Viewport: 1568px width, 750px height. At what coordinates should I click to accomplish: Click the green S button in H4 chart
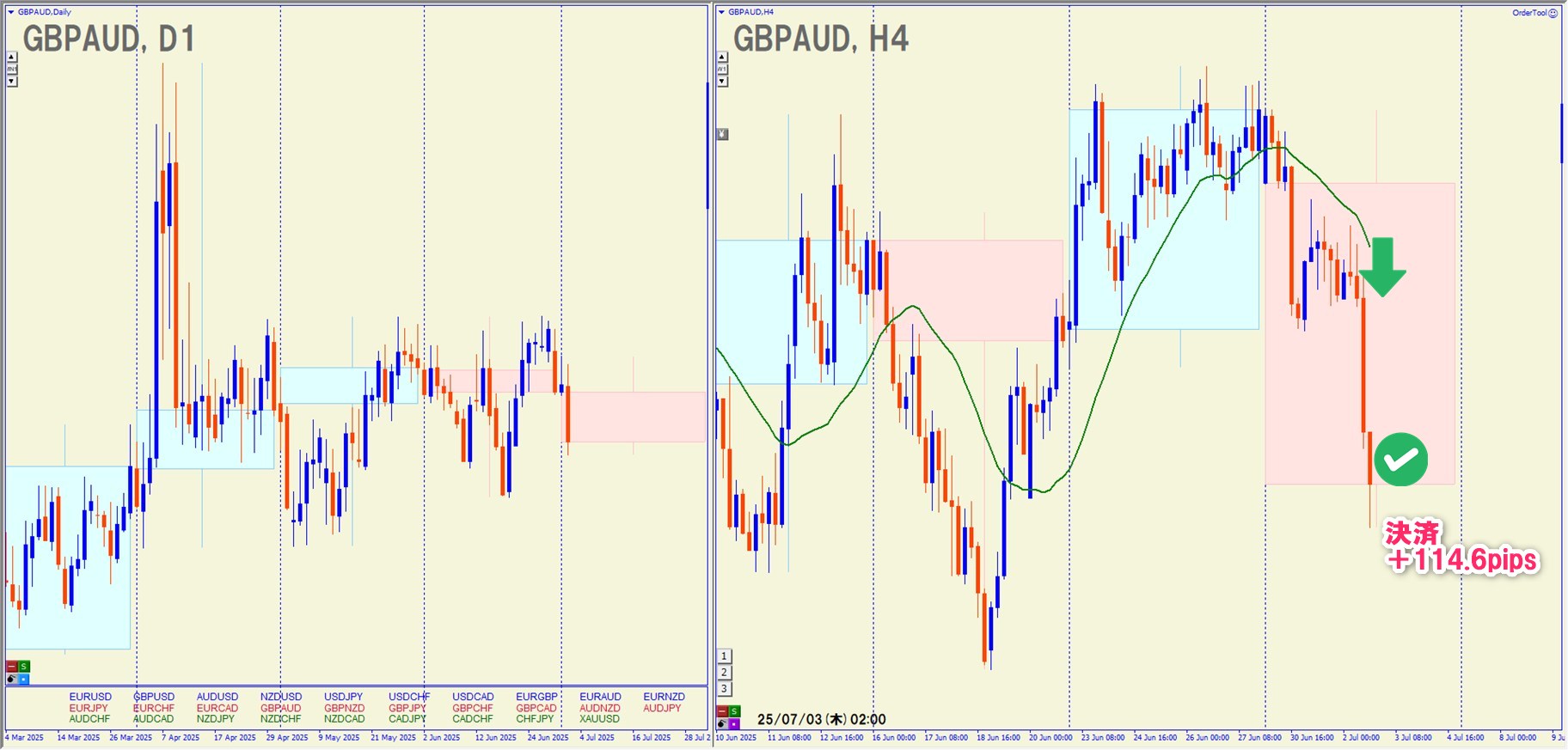coord(734,711)
